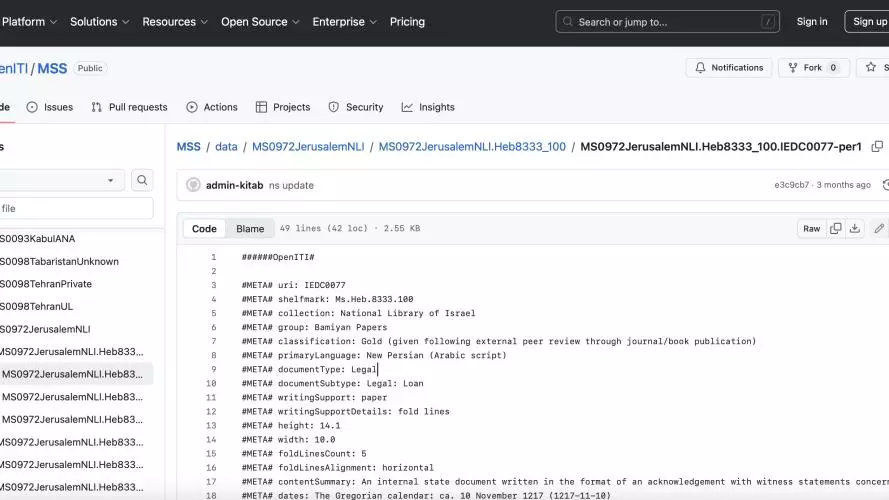Copy raw file contents icon
Viewport: 889px width, 500px height.
836,228
